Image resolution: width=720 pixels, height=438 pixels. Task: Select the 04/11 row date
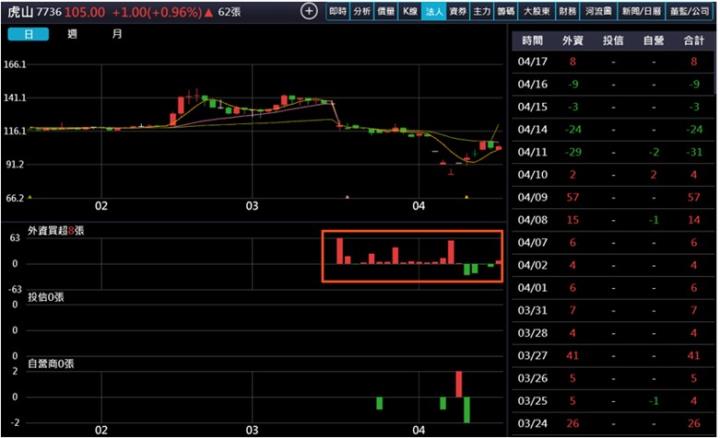pos(533,152)
